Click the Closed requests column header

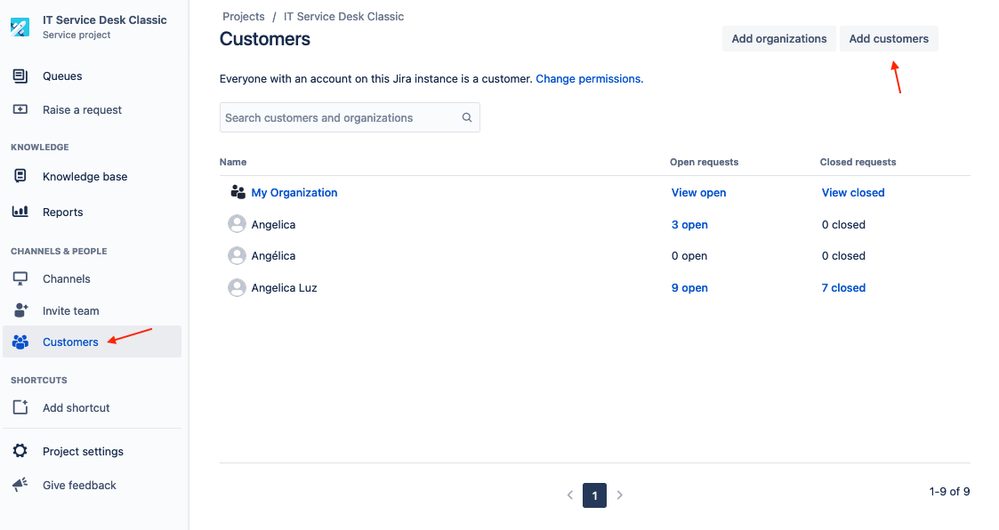(858, 162)
